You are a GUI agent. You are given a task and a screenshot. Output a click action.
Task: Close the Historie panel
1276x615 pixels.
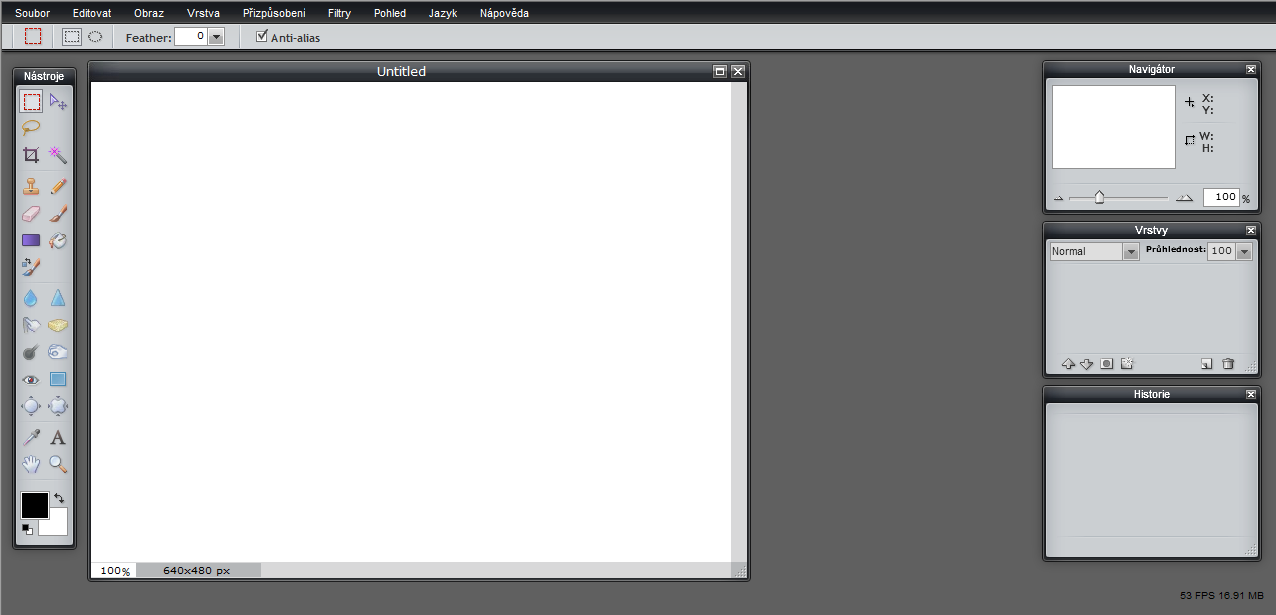click(1250, 394)
